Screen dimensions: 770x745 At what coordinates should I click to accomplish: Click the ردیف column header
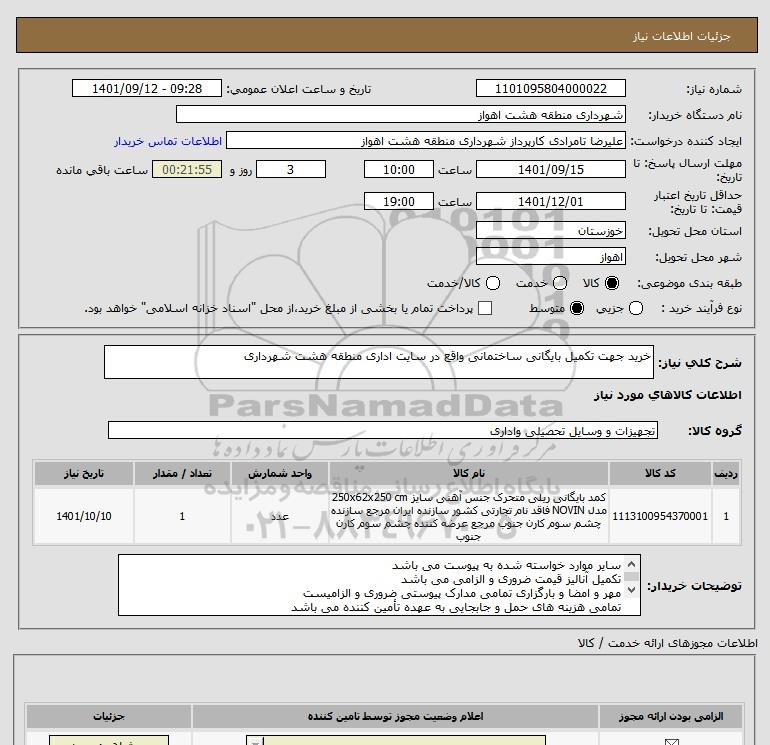pos(726,473)
